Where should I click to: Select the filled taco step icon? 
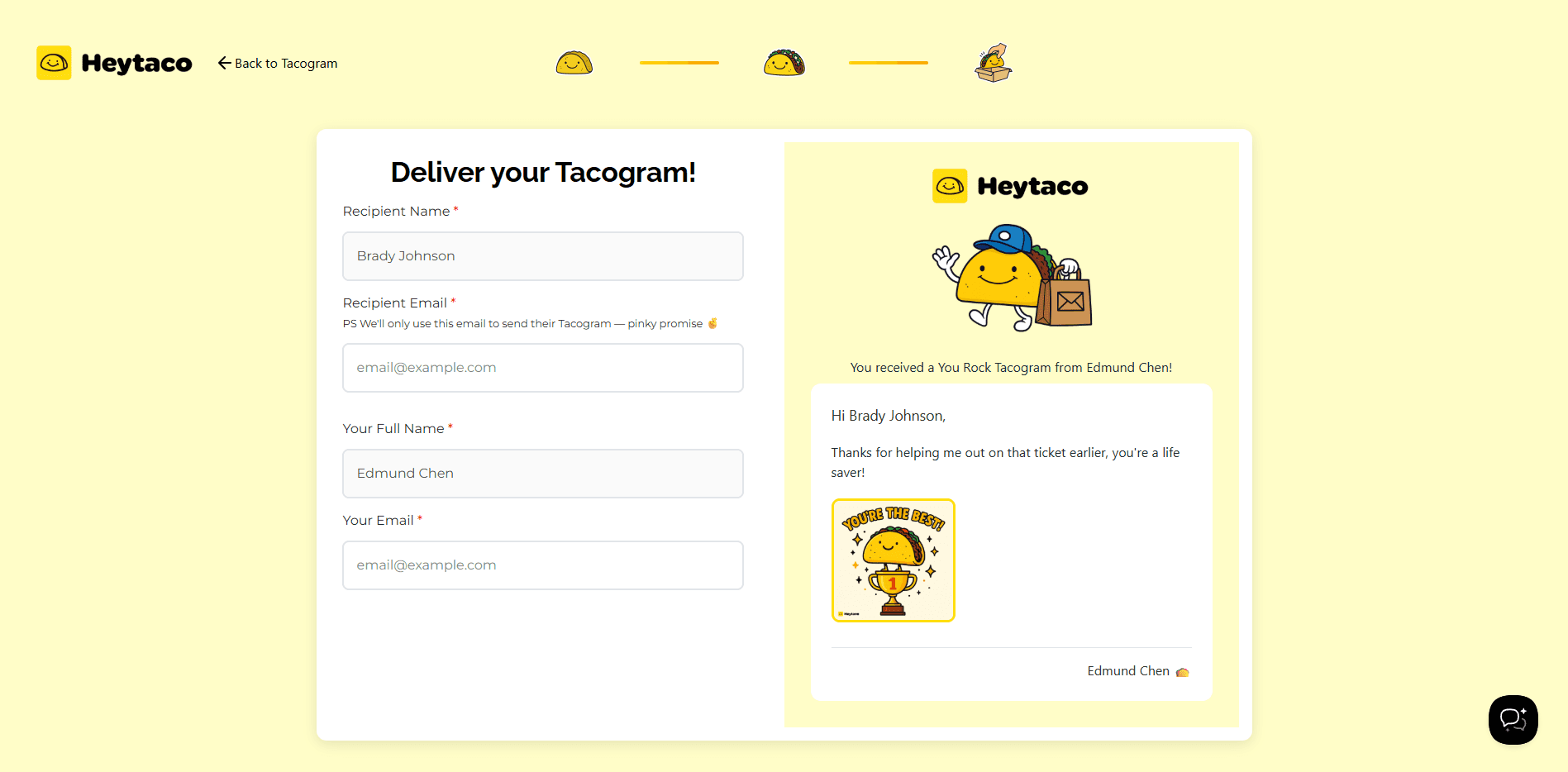click(x=784, y=63)
